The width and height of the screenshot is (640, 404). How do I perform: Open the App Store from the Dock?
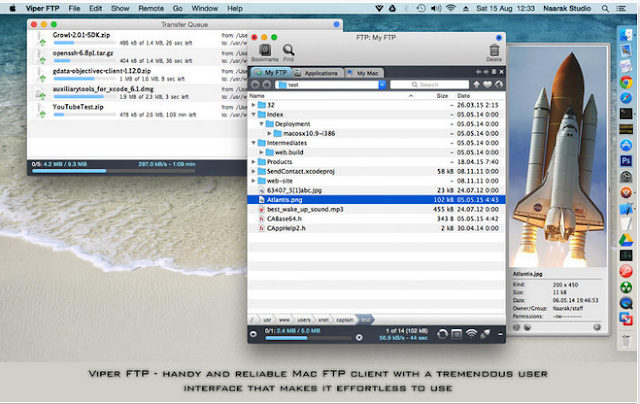click(626, 145)
